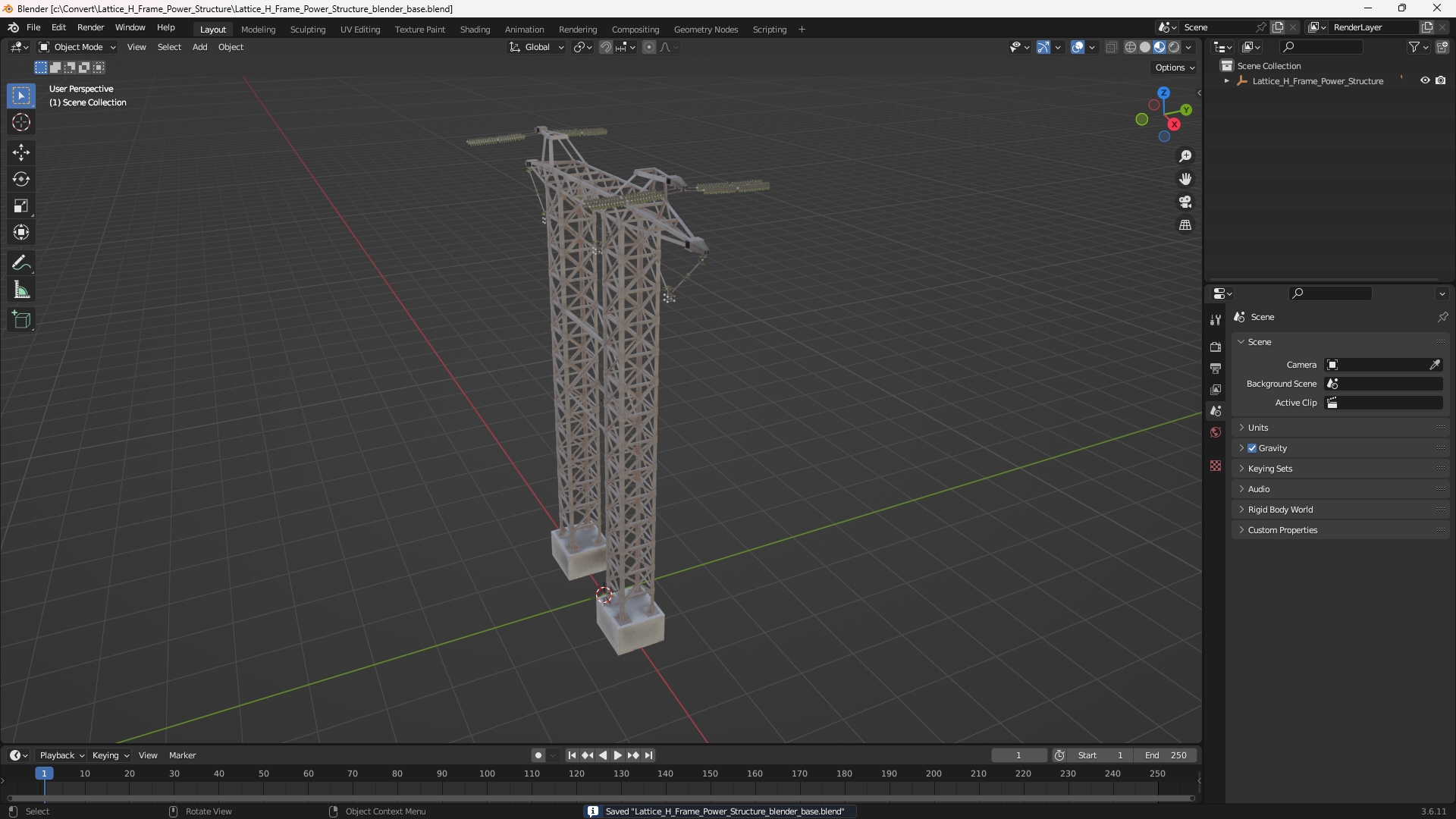
Task: Select the Select Box tool
Action: coord(21,96)
